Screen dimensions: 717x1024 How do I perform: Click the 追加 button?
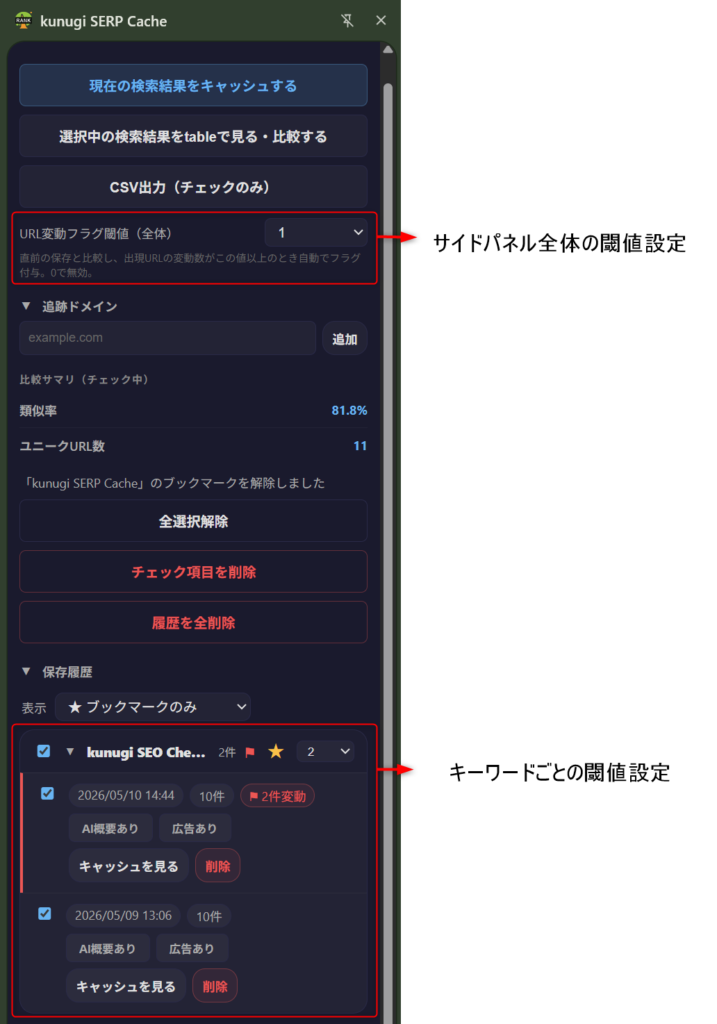pyautogui.click(x=345, y=338)
